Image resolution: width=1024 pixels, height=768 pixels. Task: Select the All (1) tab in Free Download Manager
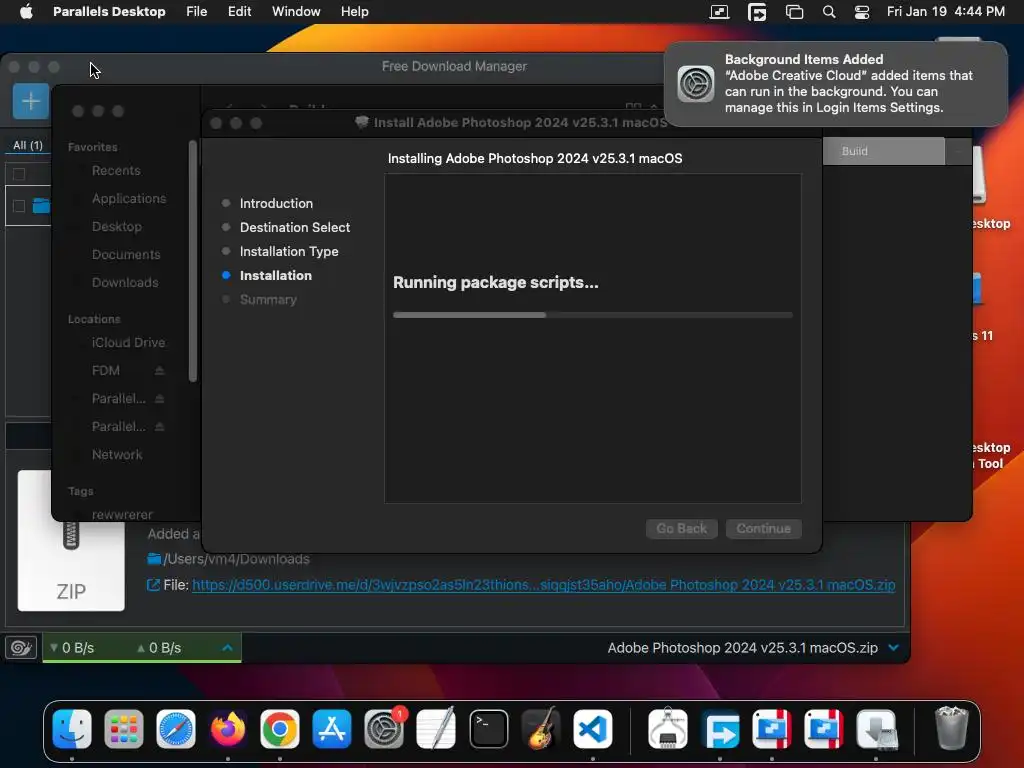27,145
